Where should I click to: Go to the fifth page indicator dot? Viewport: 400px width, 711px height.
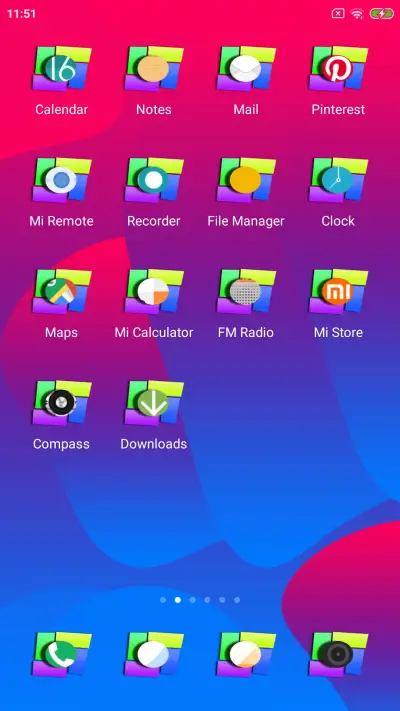(x=222, y=600)
